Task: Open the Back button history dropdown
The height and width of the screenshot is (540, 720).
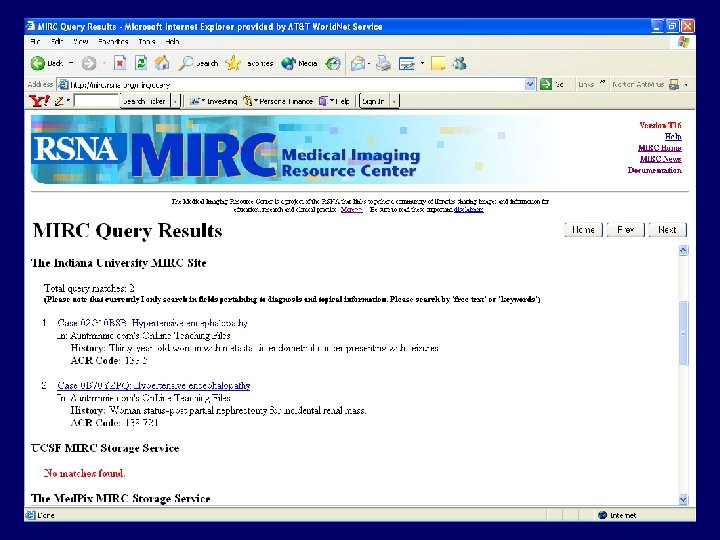Action: tap(71, 63)
